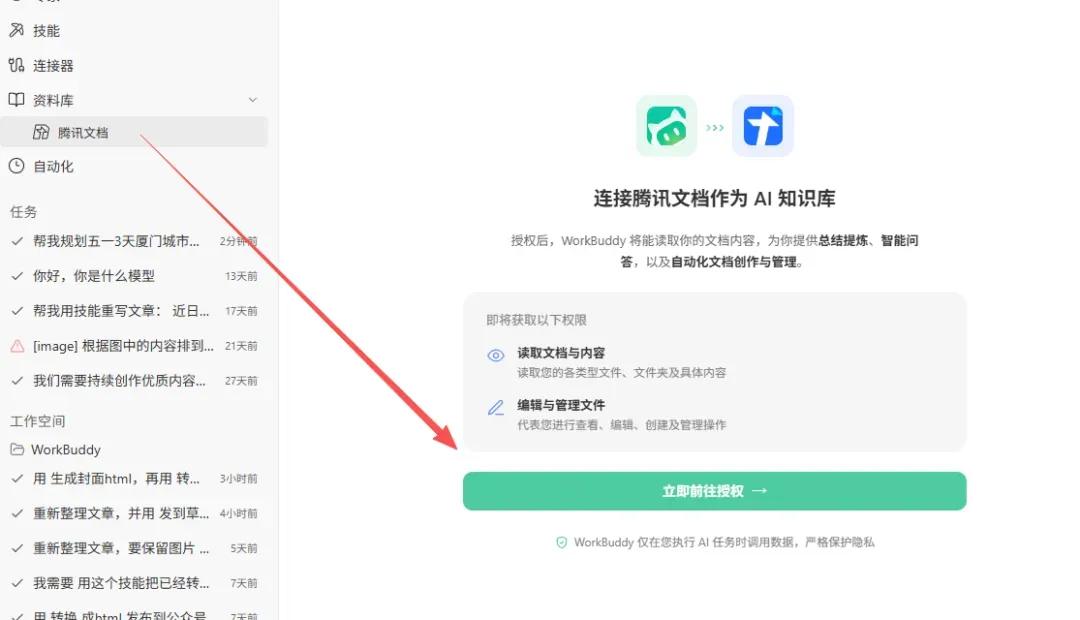Click the 21天前 timestamp
The image size is (1080, 620).
pos(241,346)
